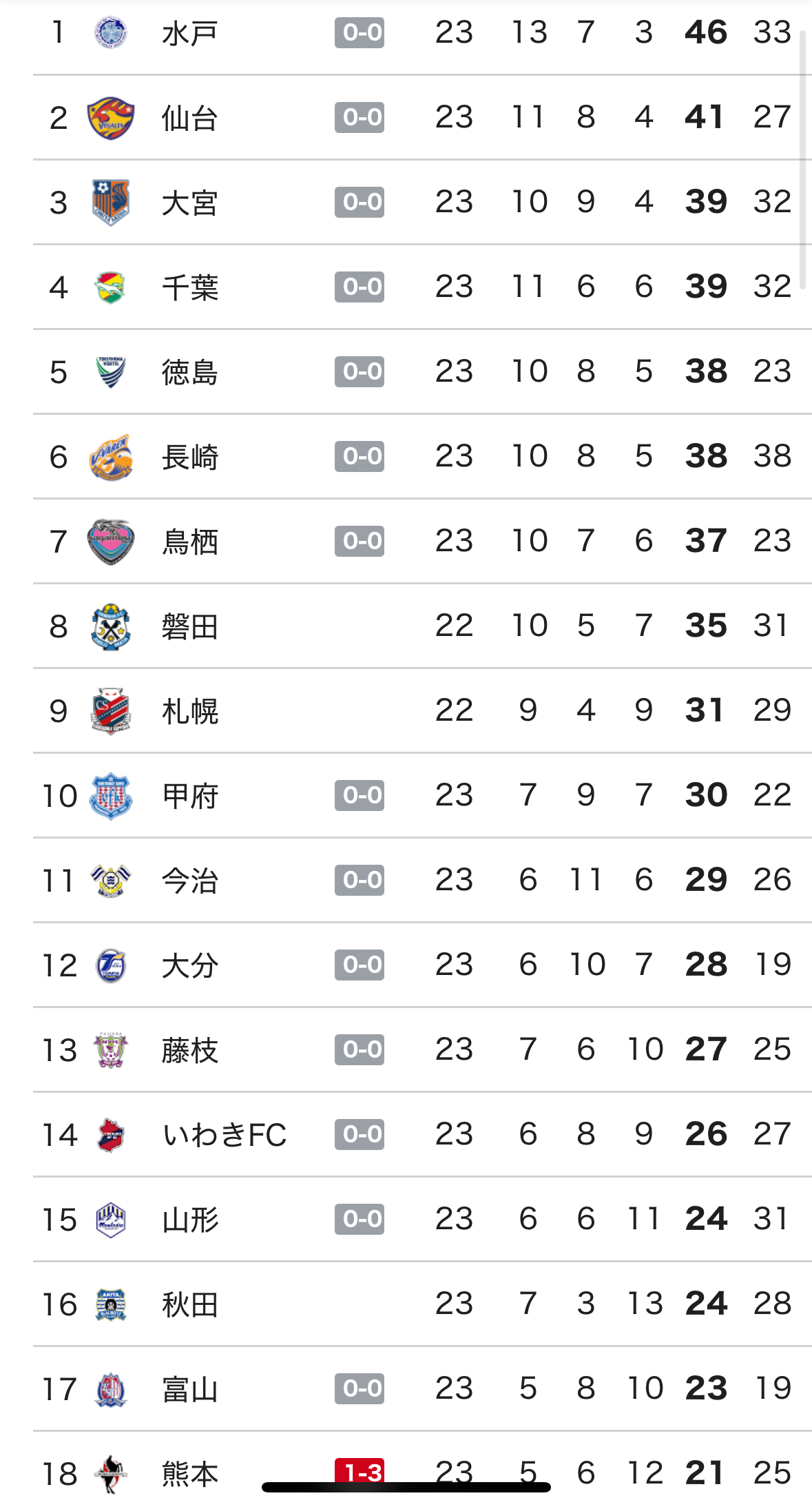Select the 大宮 club emblem
Viewport: 812px width, 1509px height.
pyautogui.click(x=110, y=203)
